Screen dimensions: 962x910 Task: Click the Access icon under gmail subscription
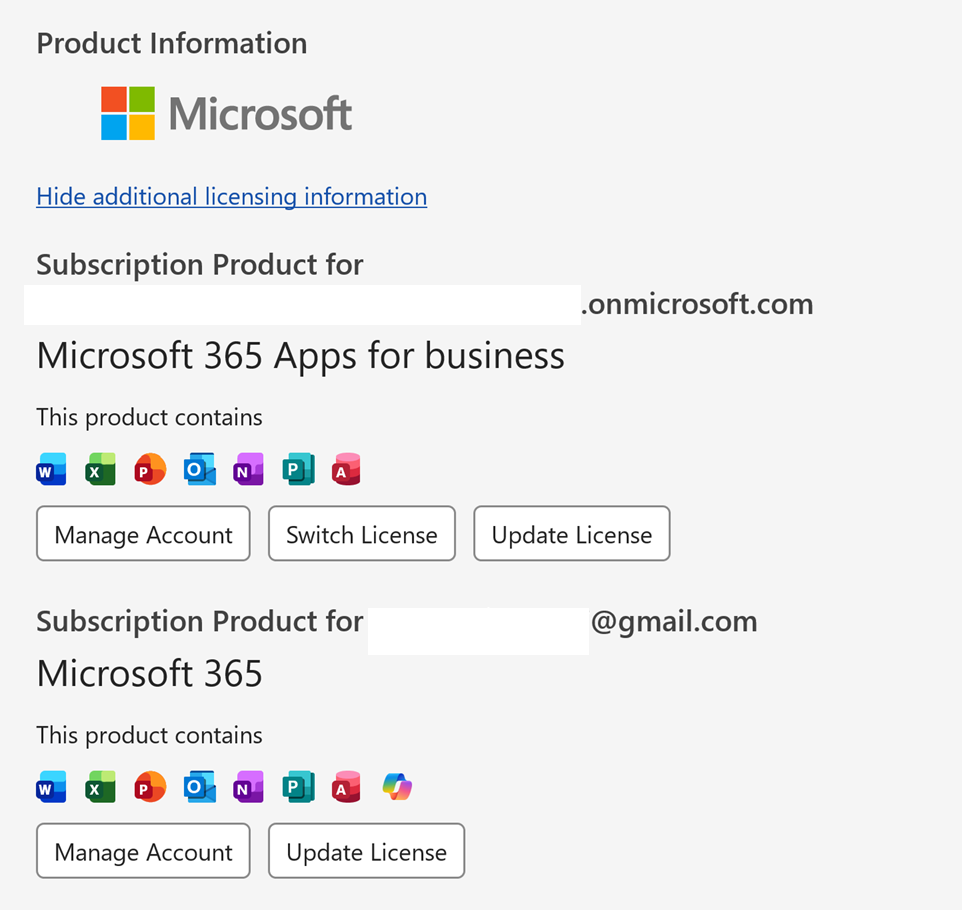tap(347, 787)
